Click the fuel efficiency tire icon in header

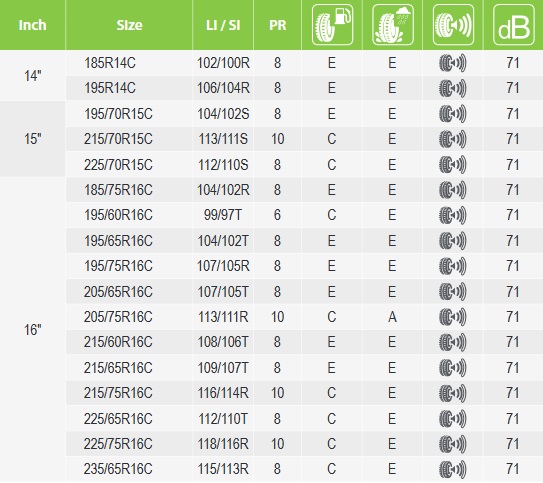coord(332,25)
